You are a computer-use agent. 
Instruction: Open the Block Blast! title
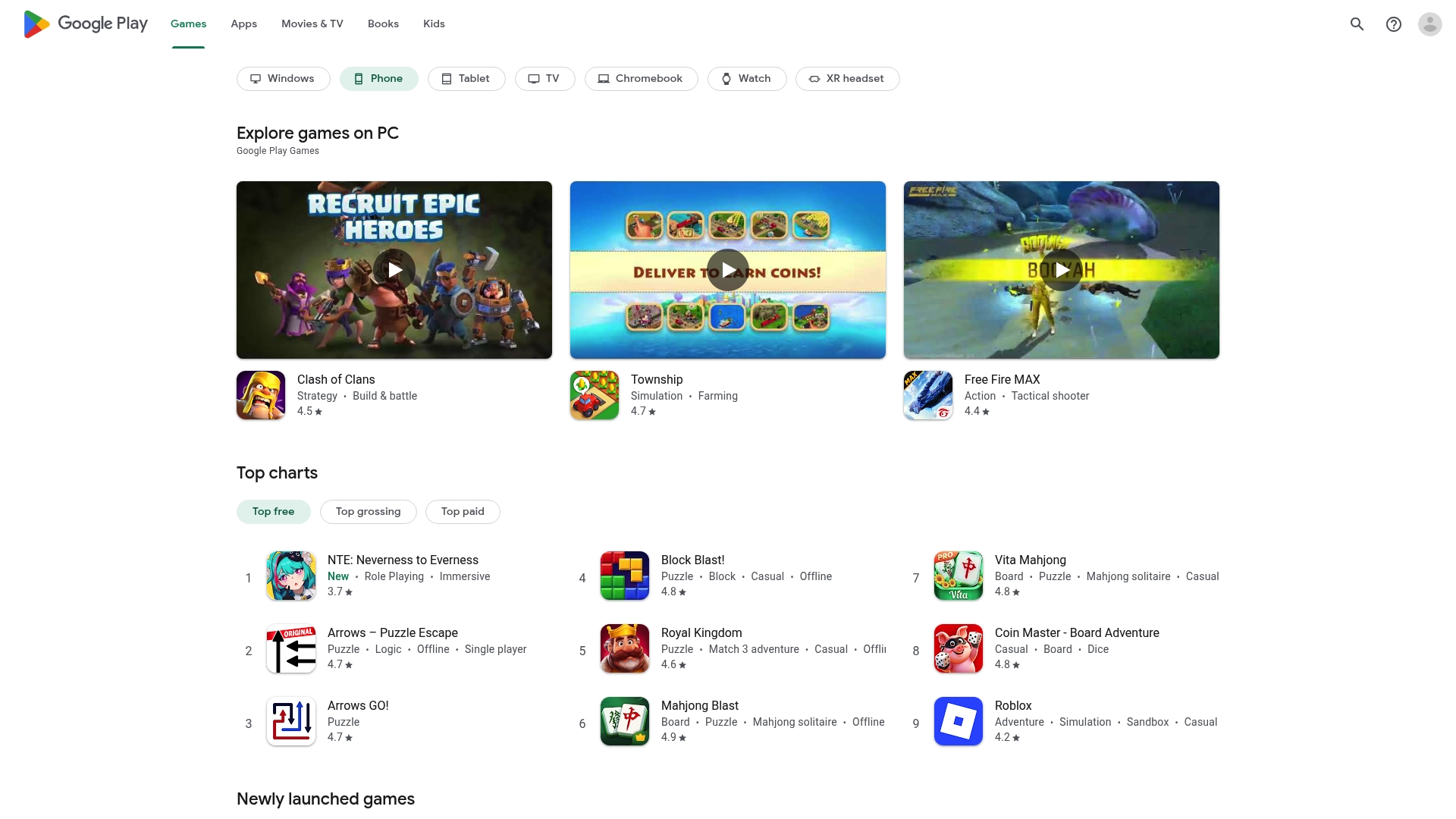(693, 560)
